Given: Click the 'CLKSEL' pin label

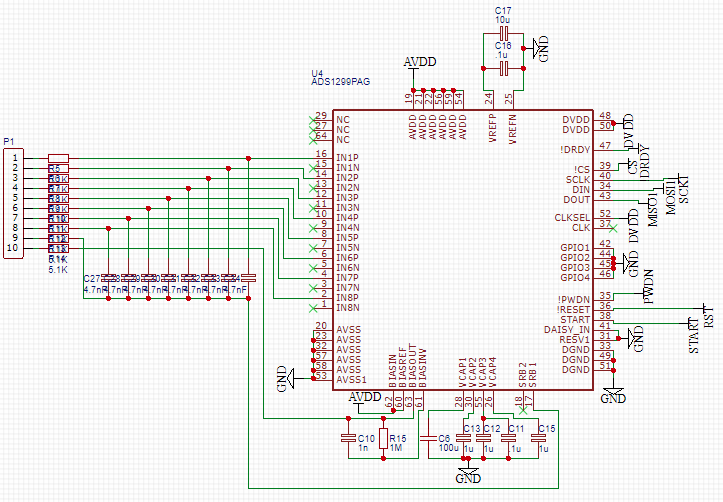Looking at the screenshot, I should (x=572, y=218).
